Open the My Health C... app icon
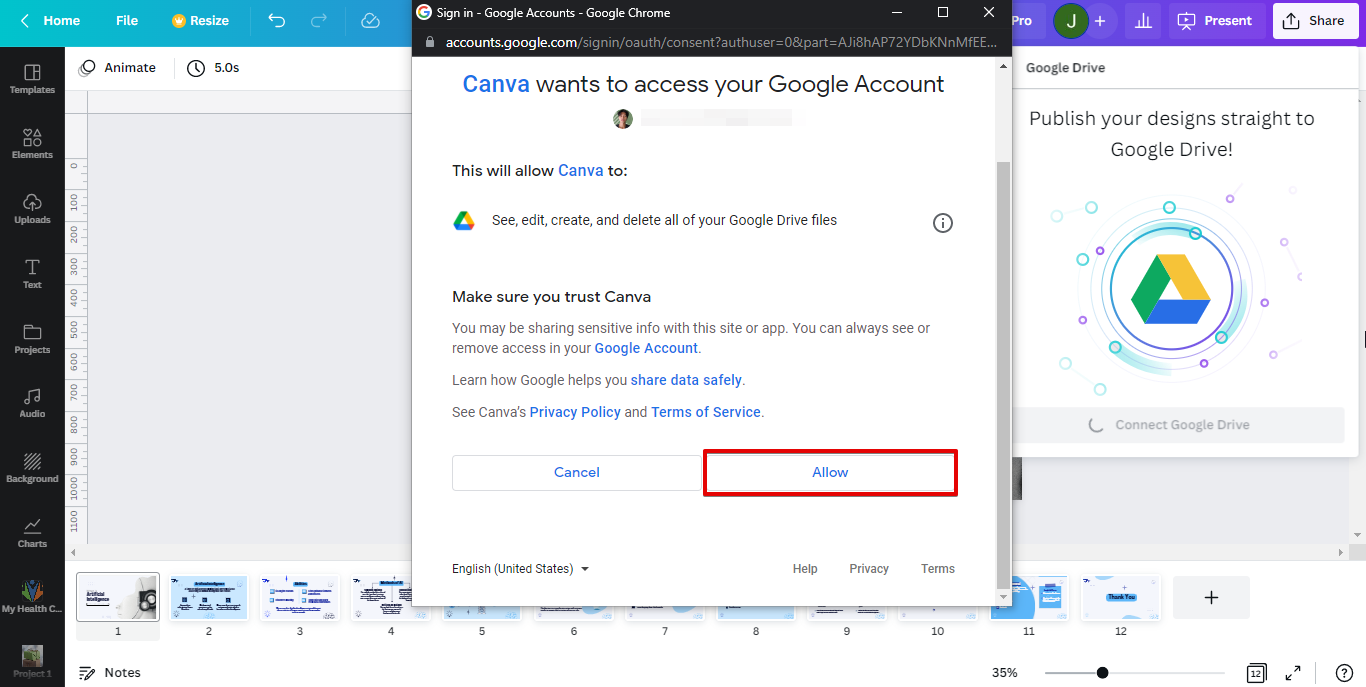 (32, 597)
